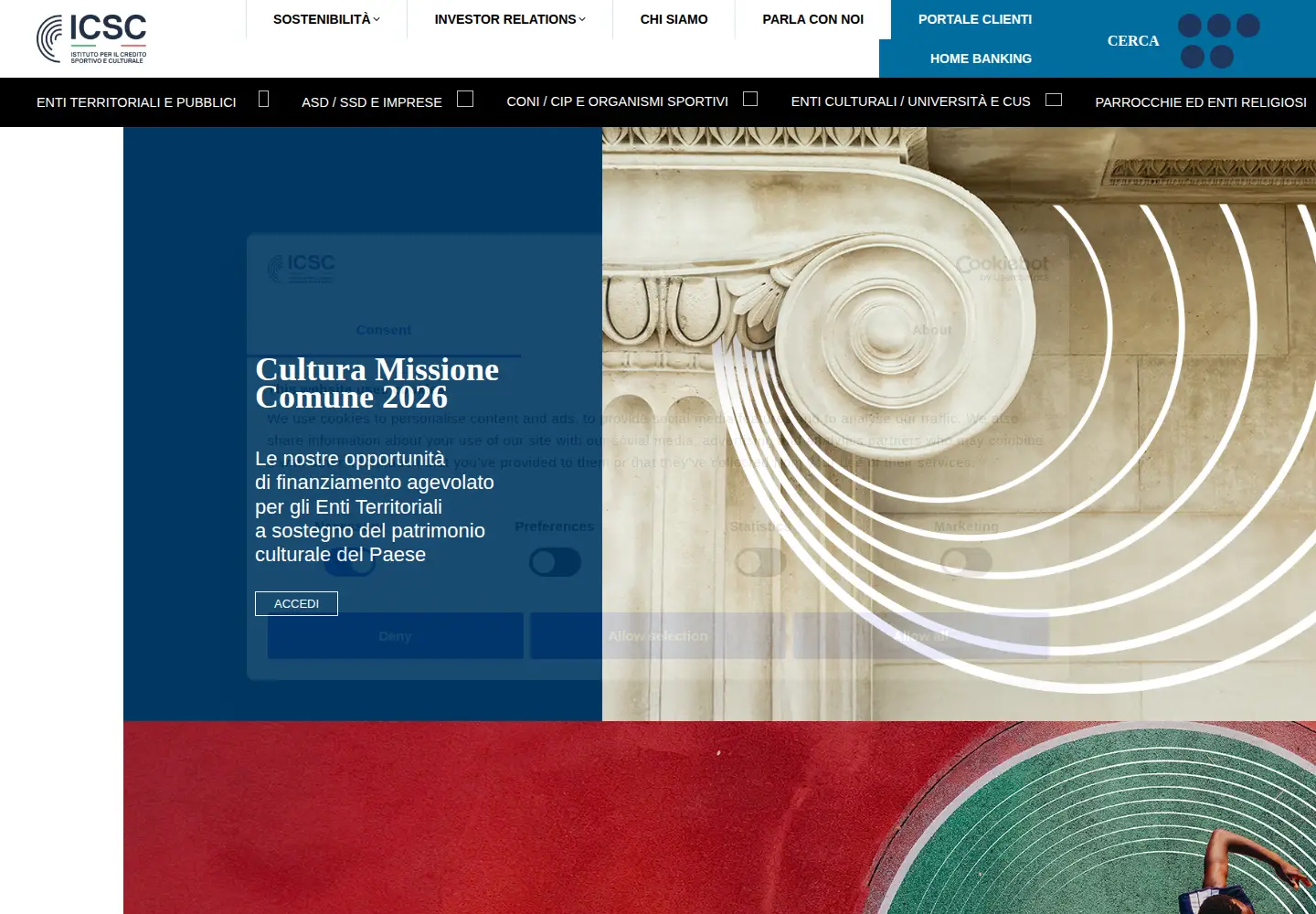Click the Allow selection button

(658, 636)
